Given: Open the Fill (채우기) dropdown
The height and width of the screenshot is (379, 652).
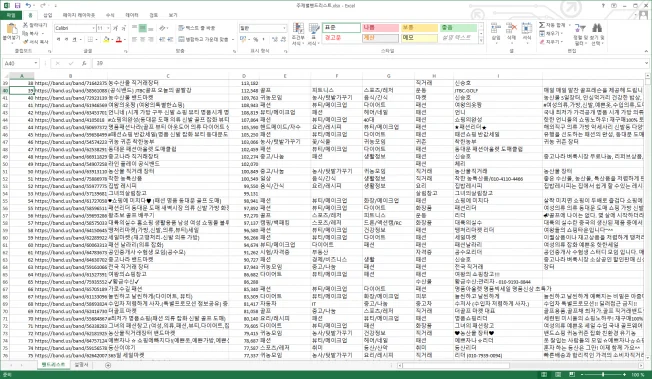Looking at the screenshot, I should click(551, 33).
